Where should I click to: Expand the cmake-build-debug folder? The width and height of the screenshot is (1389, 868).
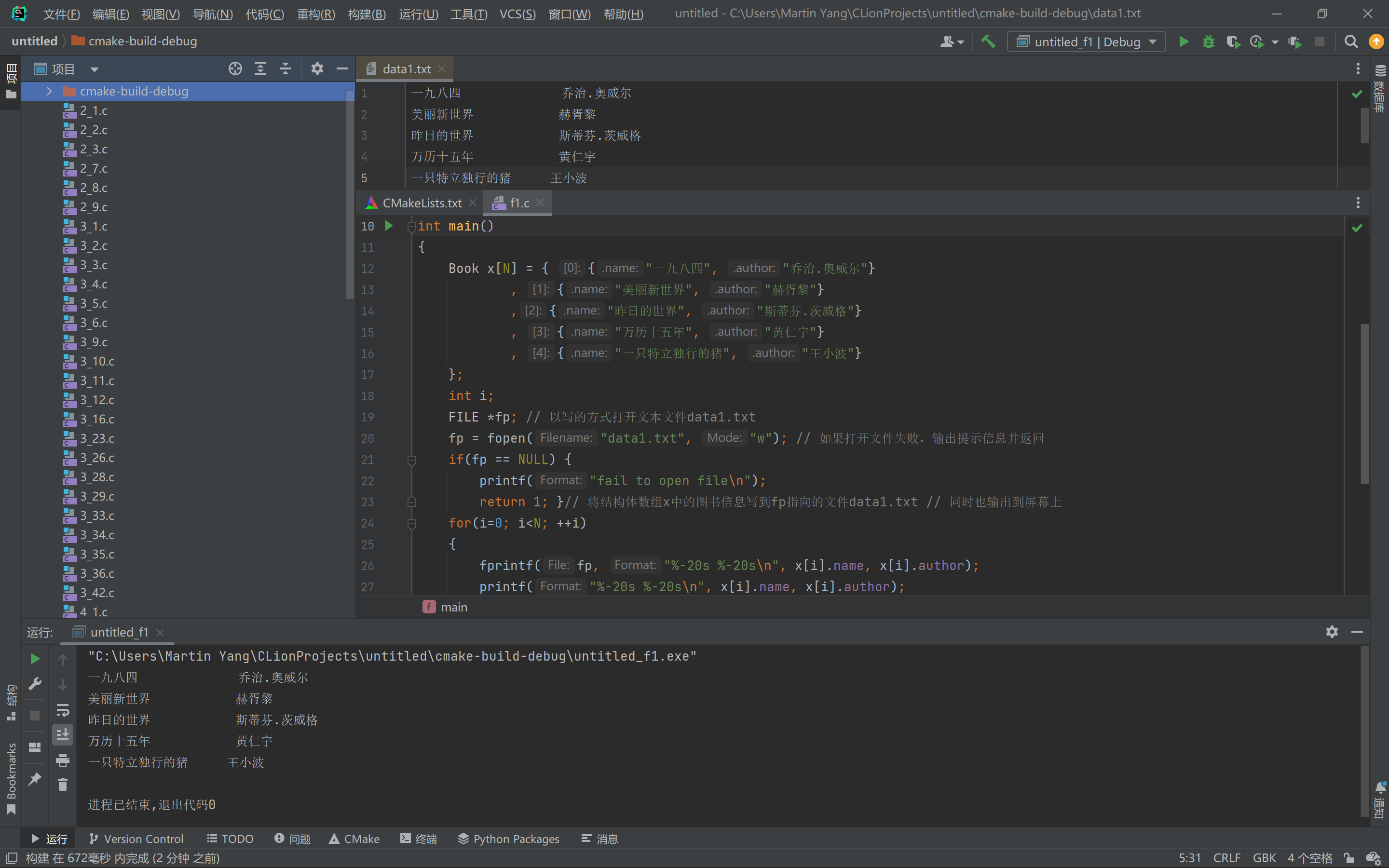49,91
